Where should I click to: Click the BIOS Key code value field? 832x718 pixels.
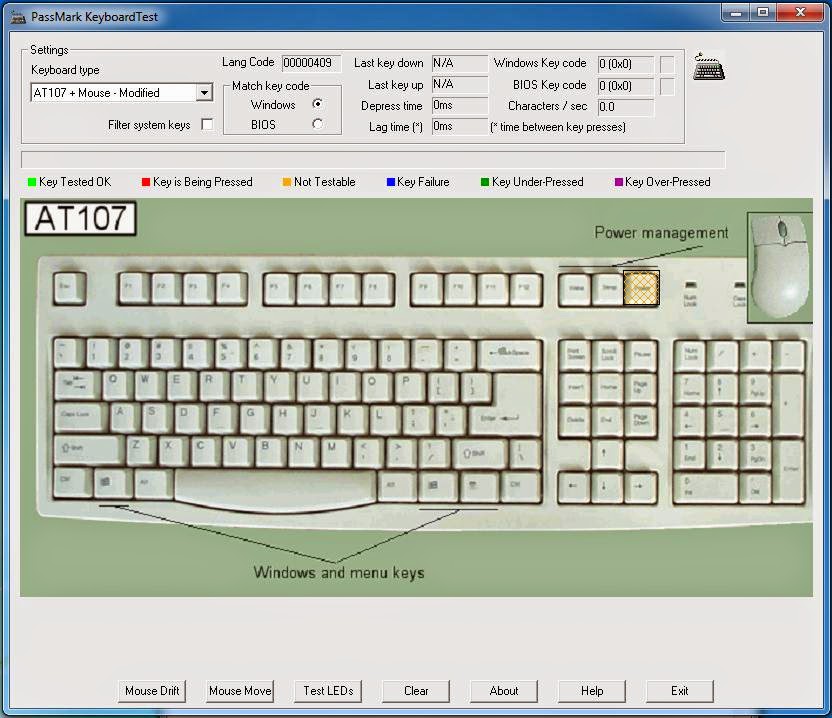click(x=626, y=86)
